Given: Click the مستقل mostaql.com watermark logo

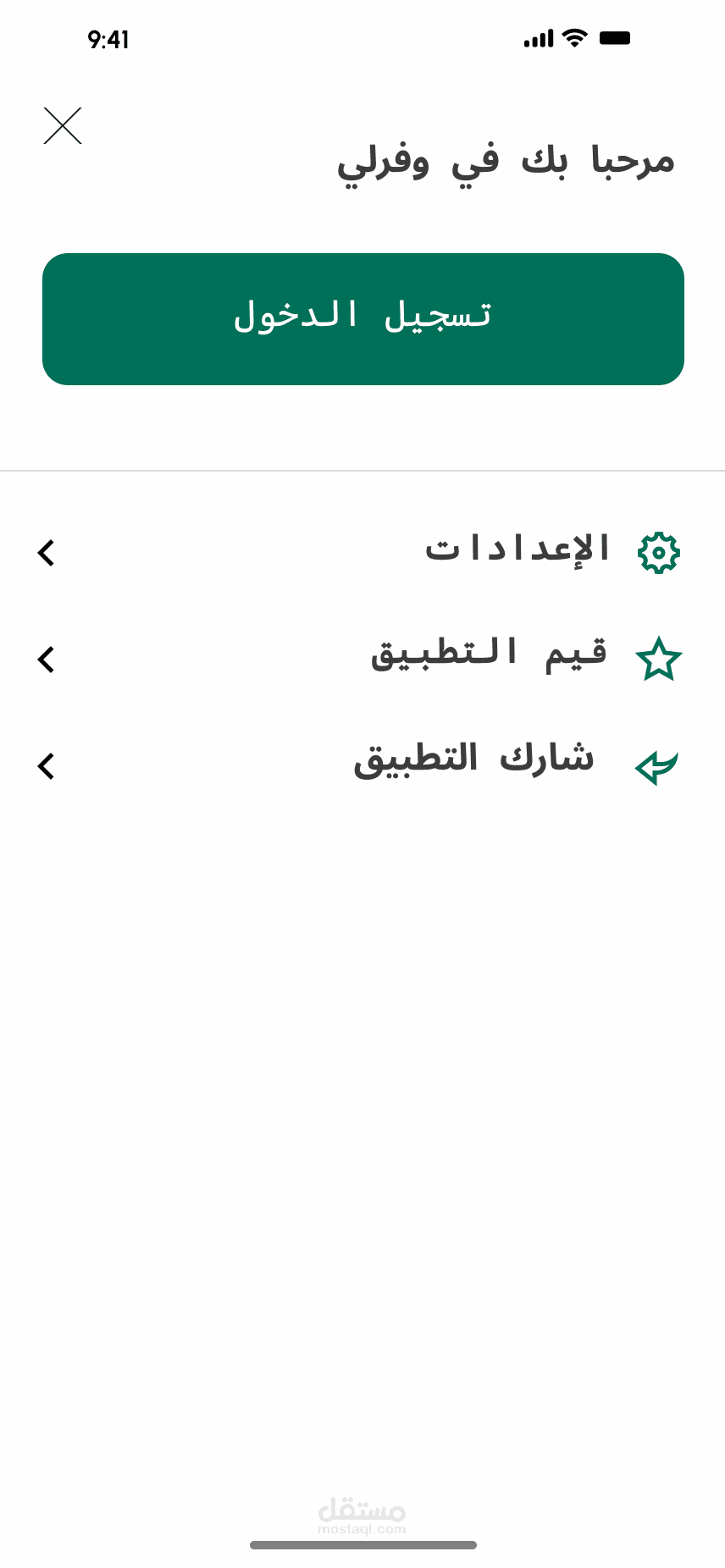Looking at the screenshot, I should tap(362, 1516).
